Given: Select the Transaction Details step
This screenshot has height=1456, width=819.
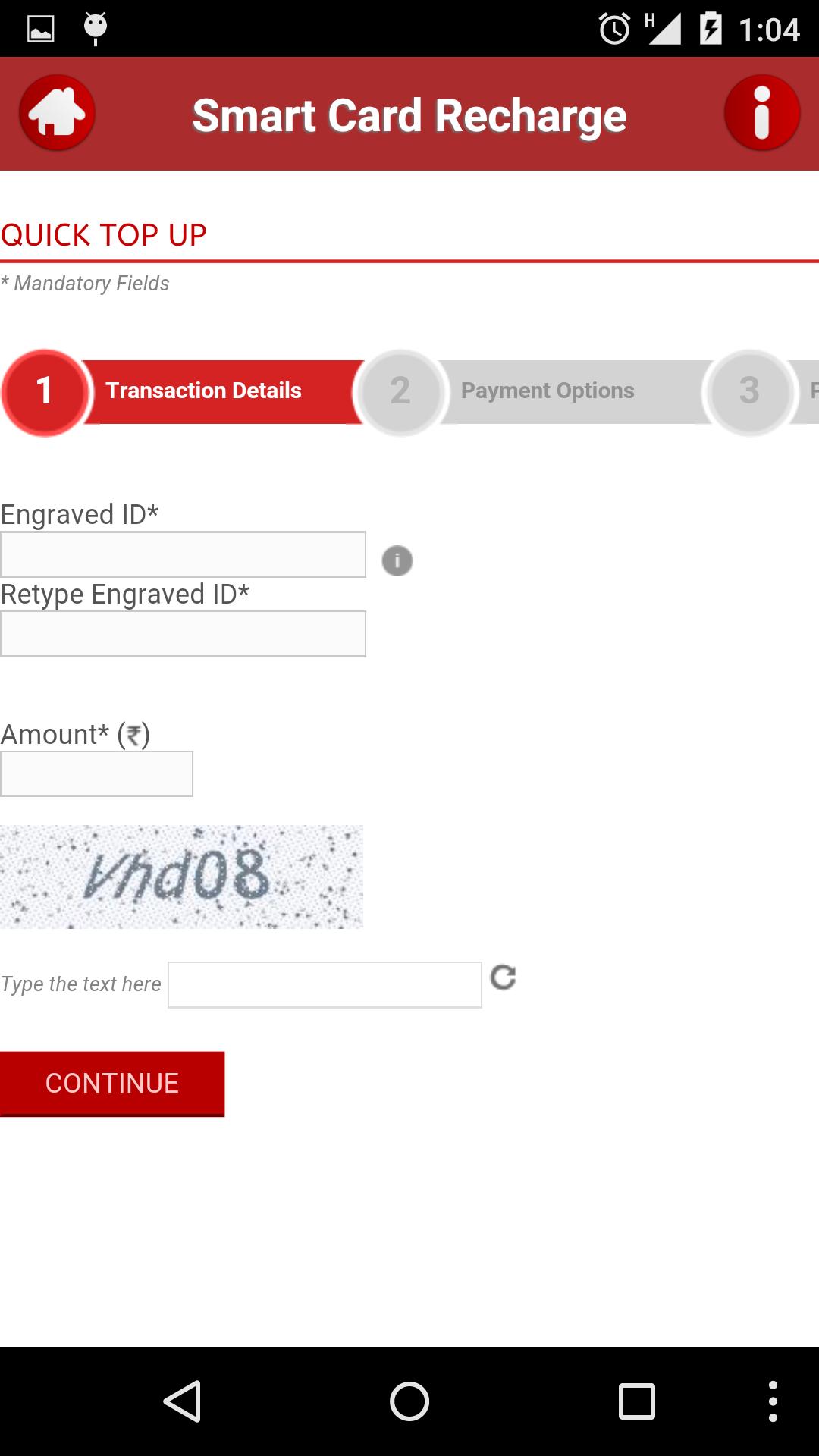Looking at the screenshot, I should 203,391.
